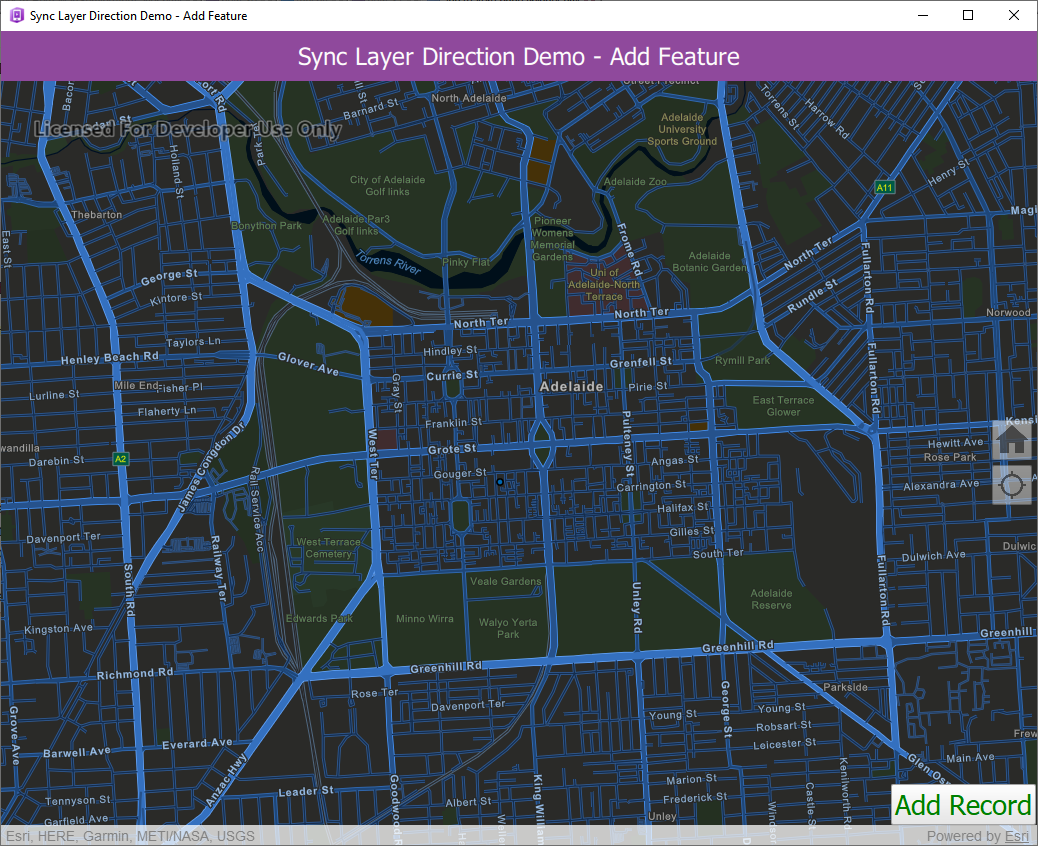
Task: Click the Dulwich Ave label
Action: 933,556
